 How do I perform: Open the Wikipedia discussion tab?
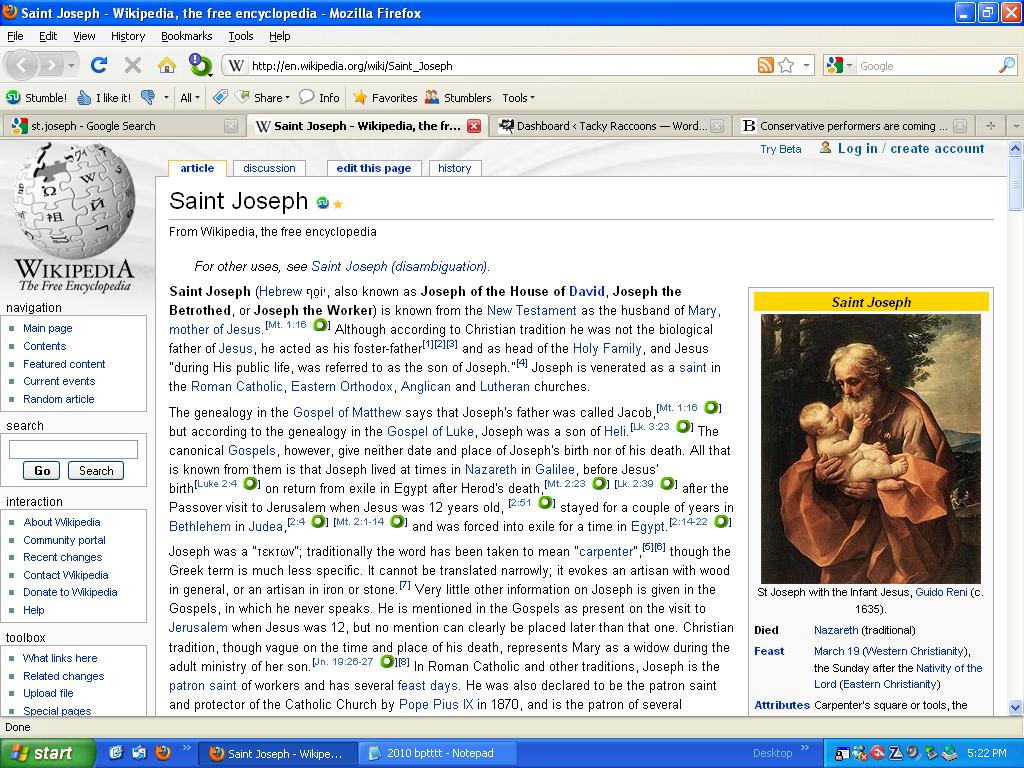[x=269, y=168]
